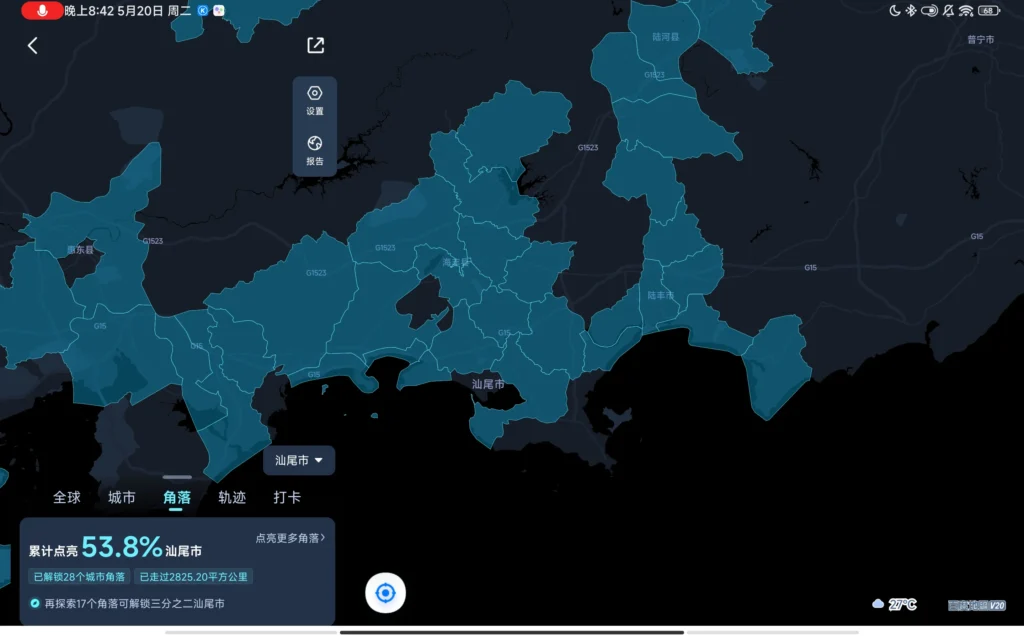Expand the 汕尾市 city dropdown
Viewport: 1024px width, 640px height.
(299, 460)
